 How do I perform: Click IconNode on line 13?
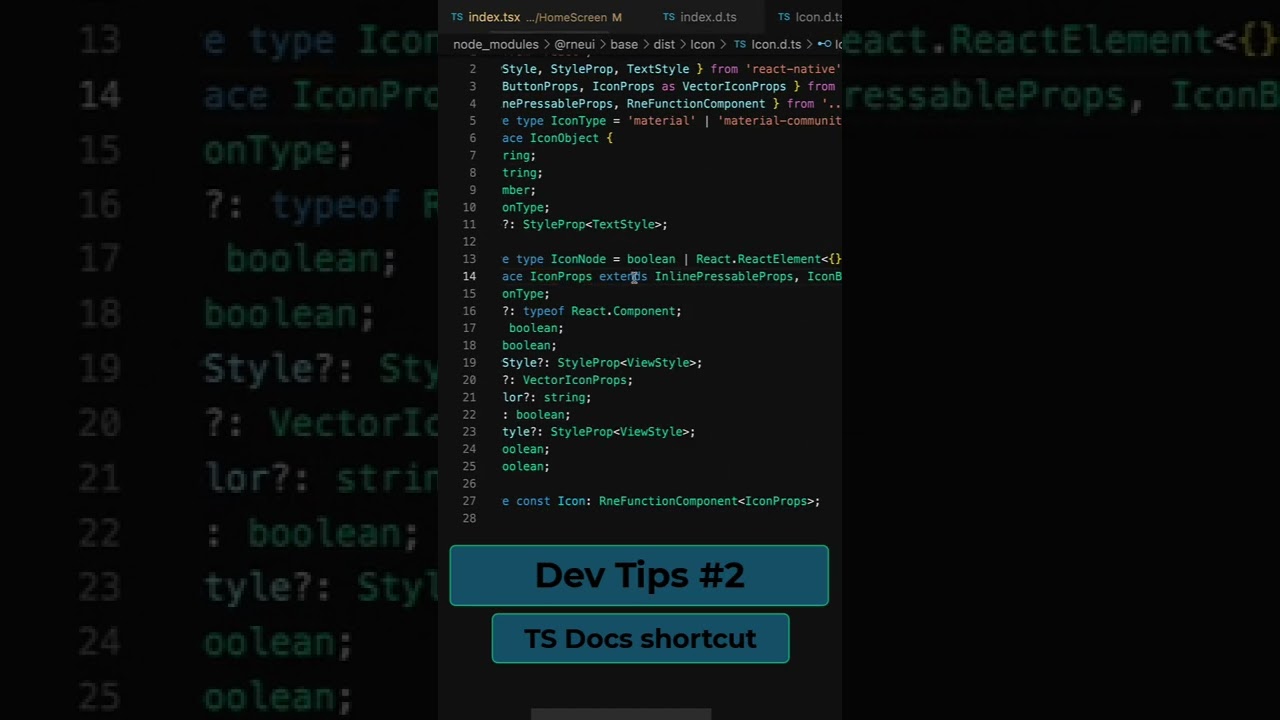578,259
